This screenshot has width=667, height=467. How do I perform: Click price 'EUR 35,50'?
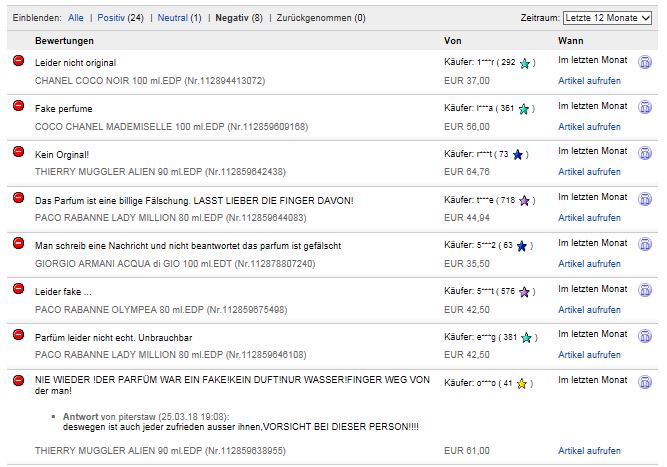[467, 264]
